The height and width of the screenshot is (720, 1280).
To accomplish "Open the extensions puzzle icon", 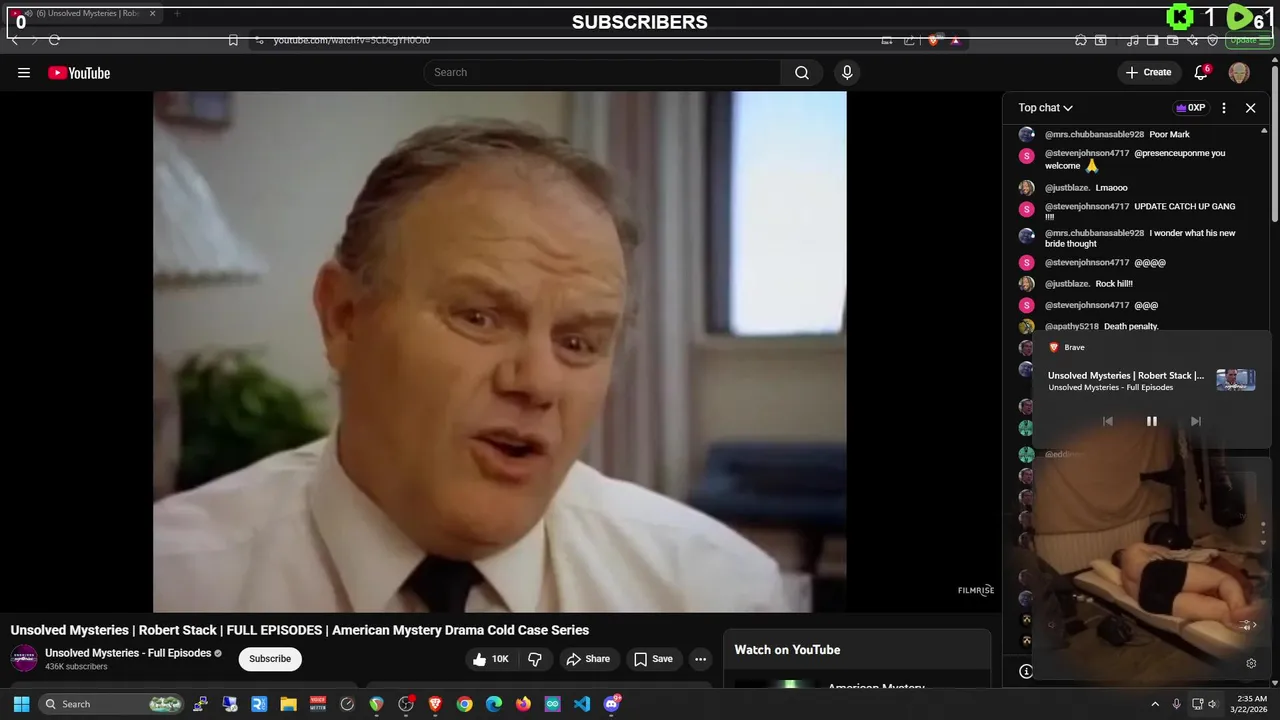I will (x=1081, y=40).
